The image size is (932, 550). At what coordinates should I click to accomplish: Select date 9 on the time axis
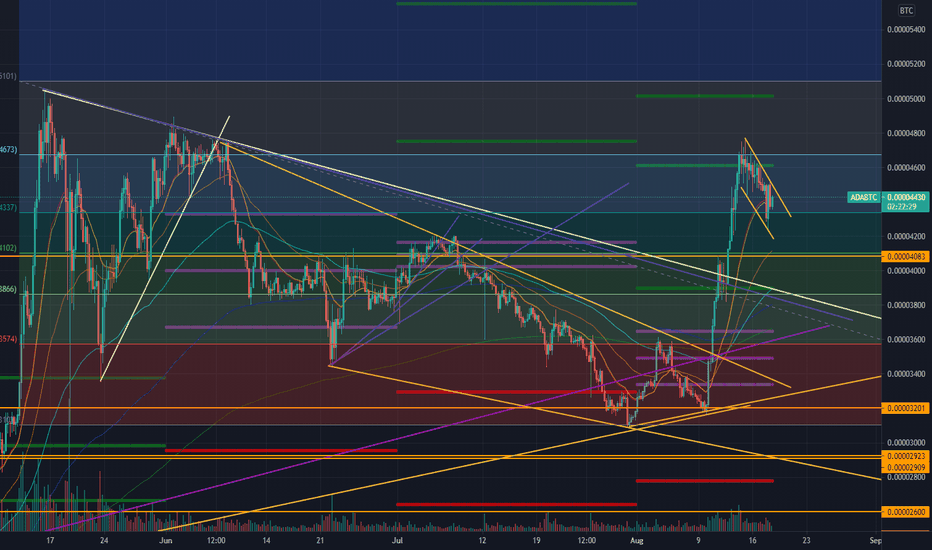pos(698,540)
